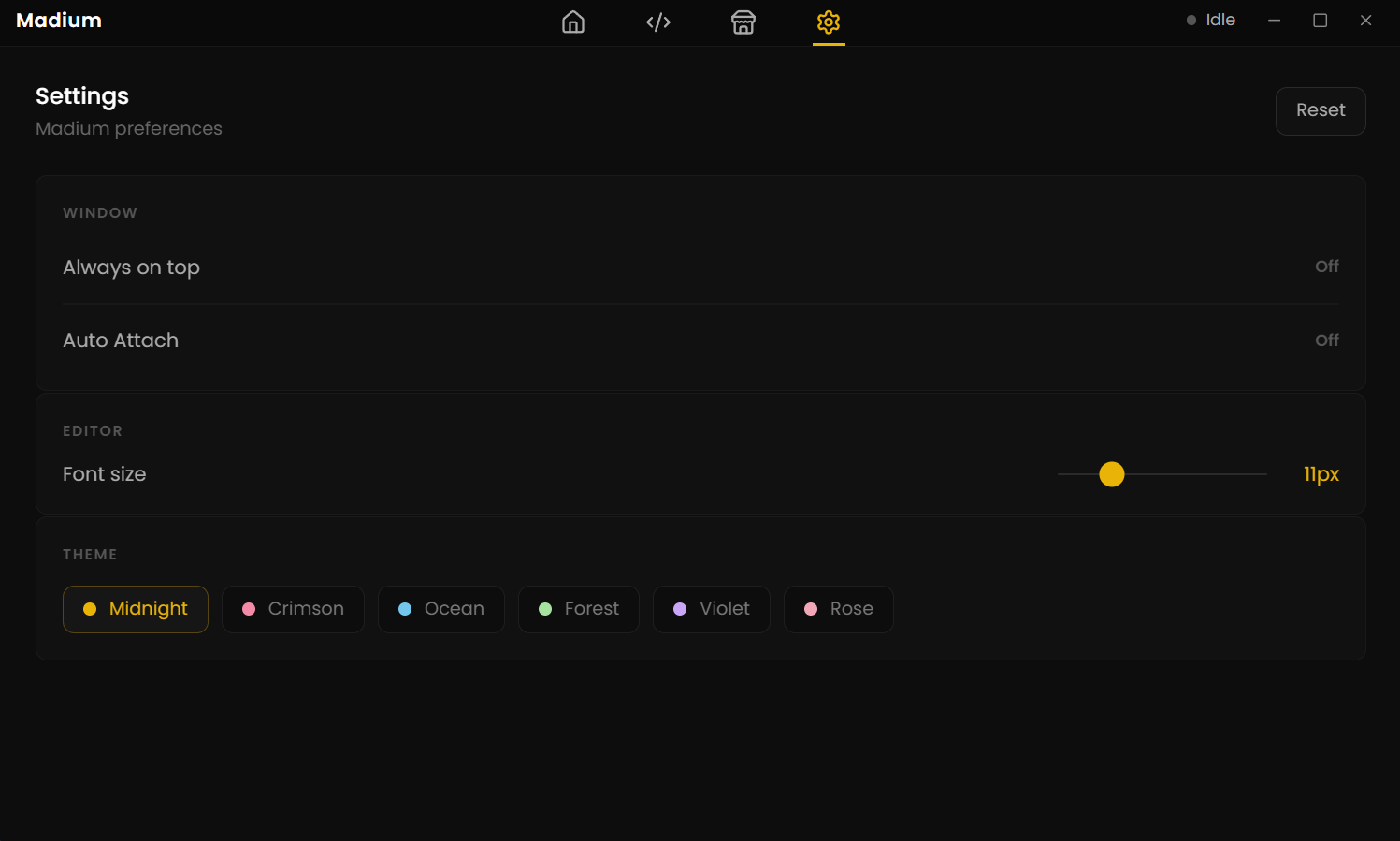Maximize the Madium window
Image resolution: width=1400 pixels, height=841 pixels.
pos(1321,20)
